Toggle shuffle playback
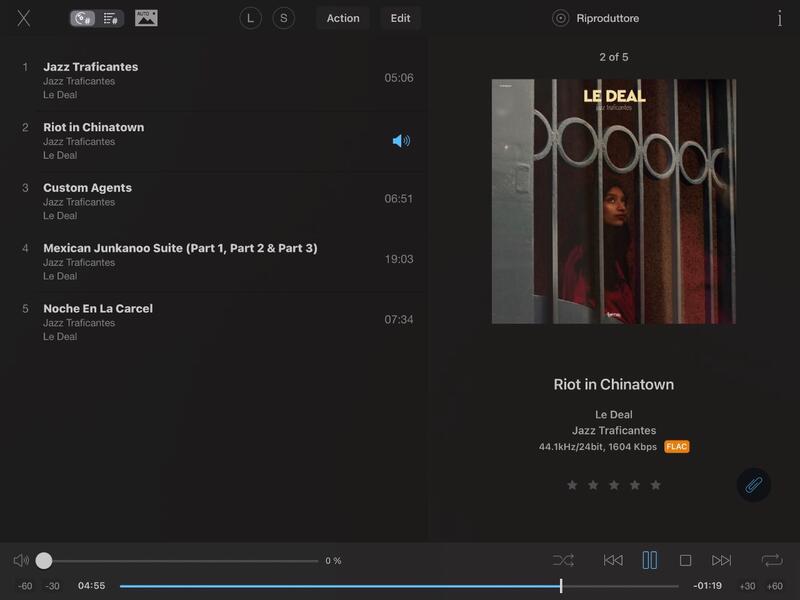This screenshot has height=600, width=800. 563,561
